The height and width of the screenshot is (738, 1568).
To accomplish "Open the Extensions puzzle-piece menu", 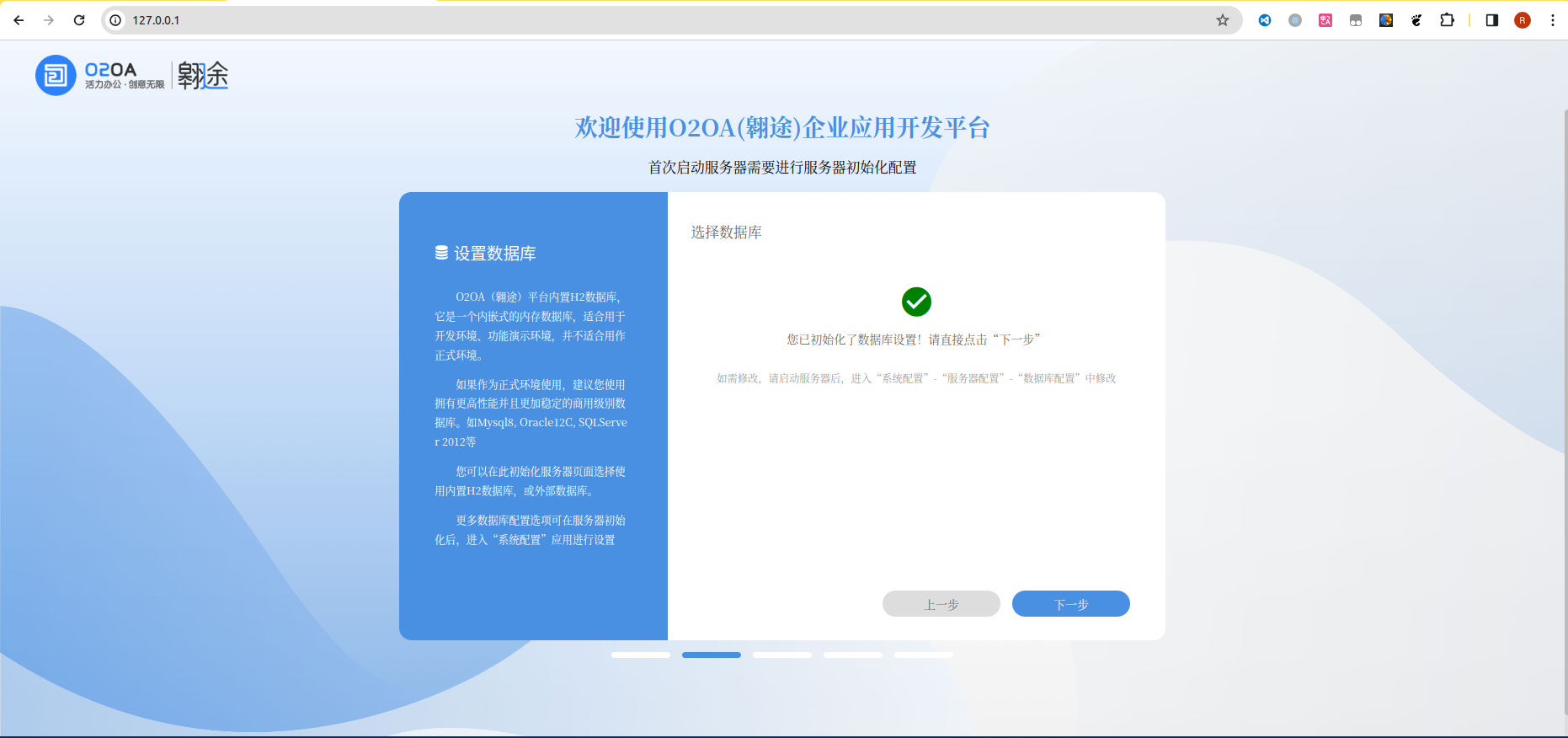I will [x=1447, y=20].
